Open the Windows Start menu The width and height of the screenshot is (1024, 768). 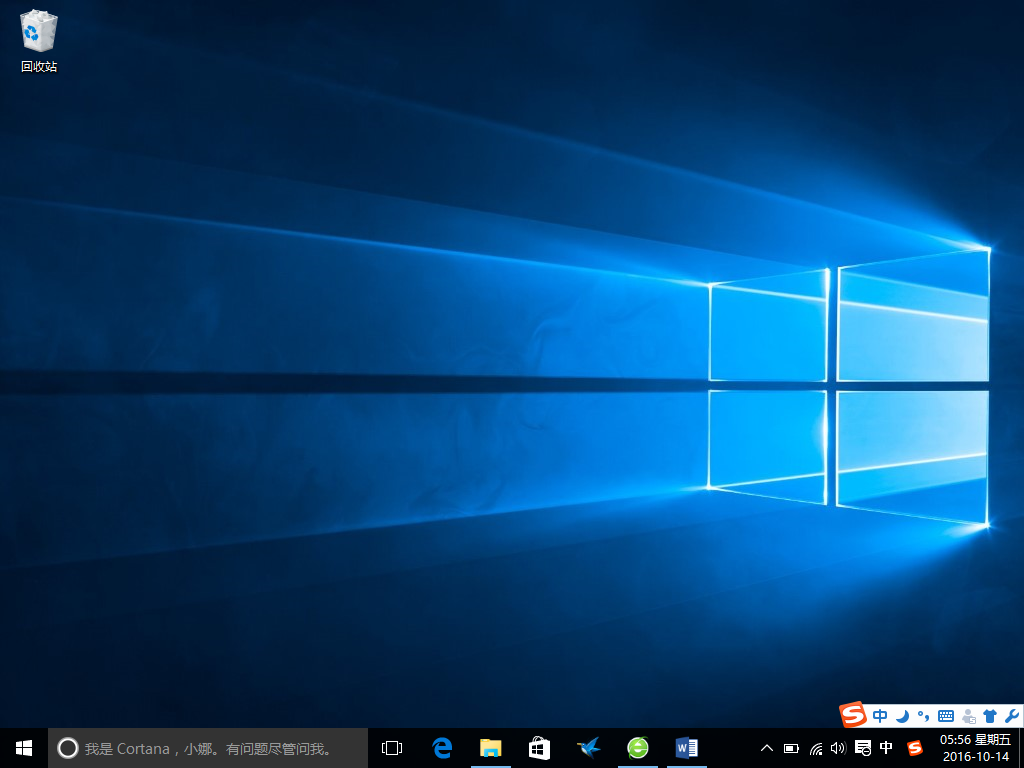pos(24,748)
